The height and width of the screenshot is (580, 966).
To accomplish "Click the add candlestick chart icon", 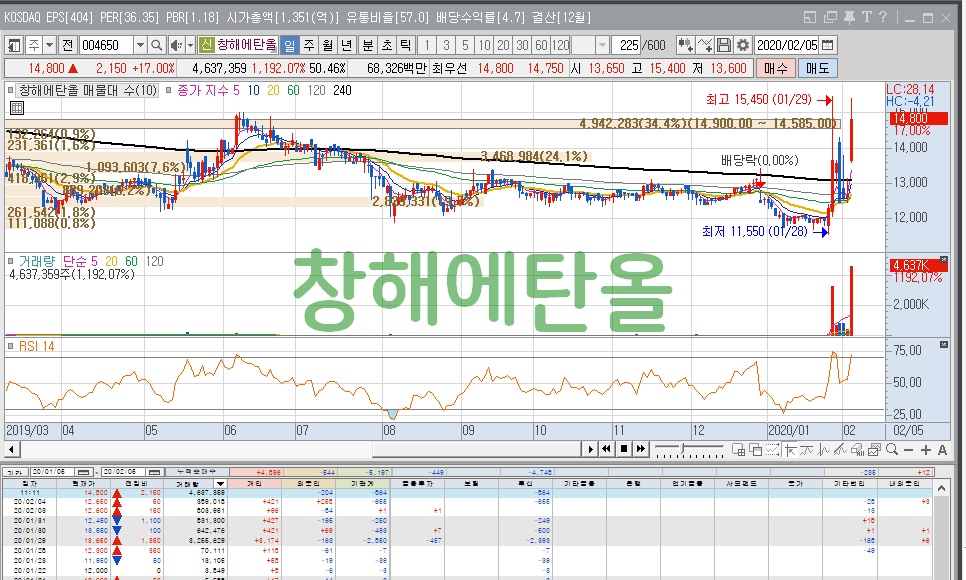I will point(685,45).
